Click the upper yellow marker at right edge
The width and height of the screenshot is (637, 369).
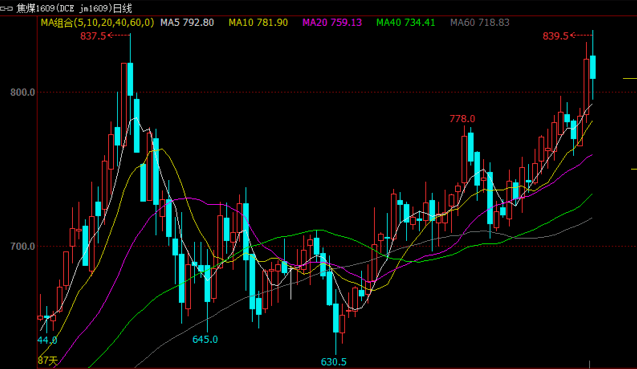pos(630,78)
